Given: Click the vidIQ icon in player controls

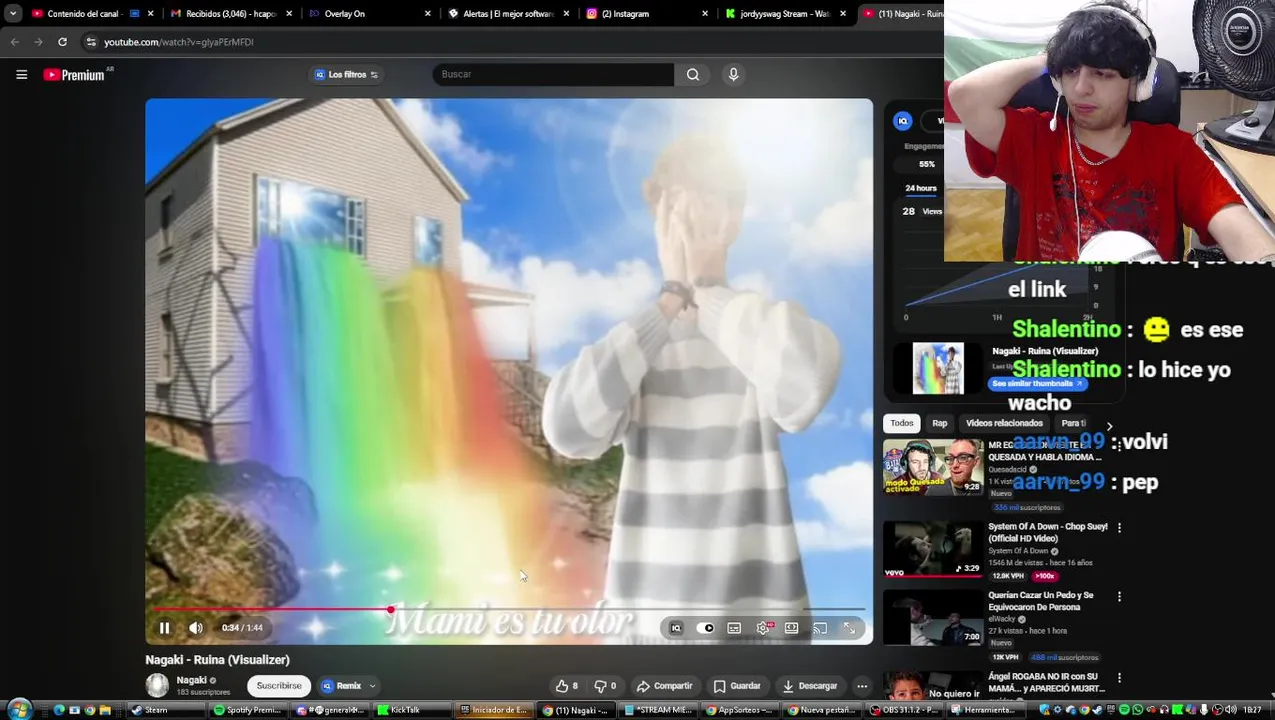Looking at the screenshot, I should click(676, 628).
